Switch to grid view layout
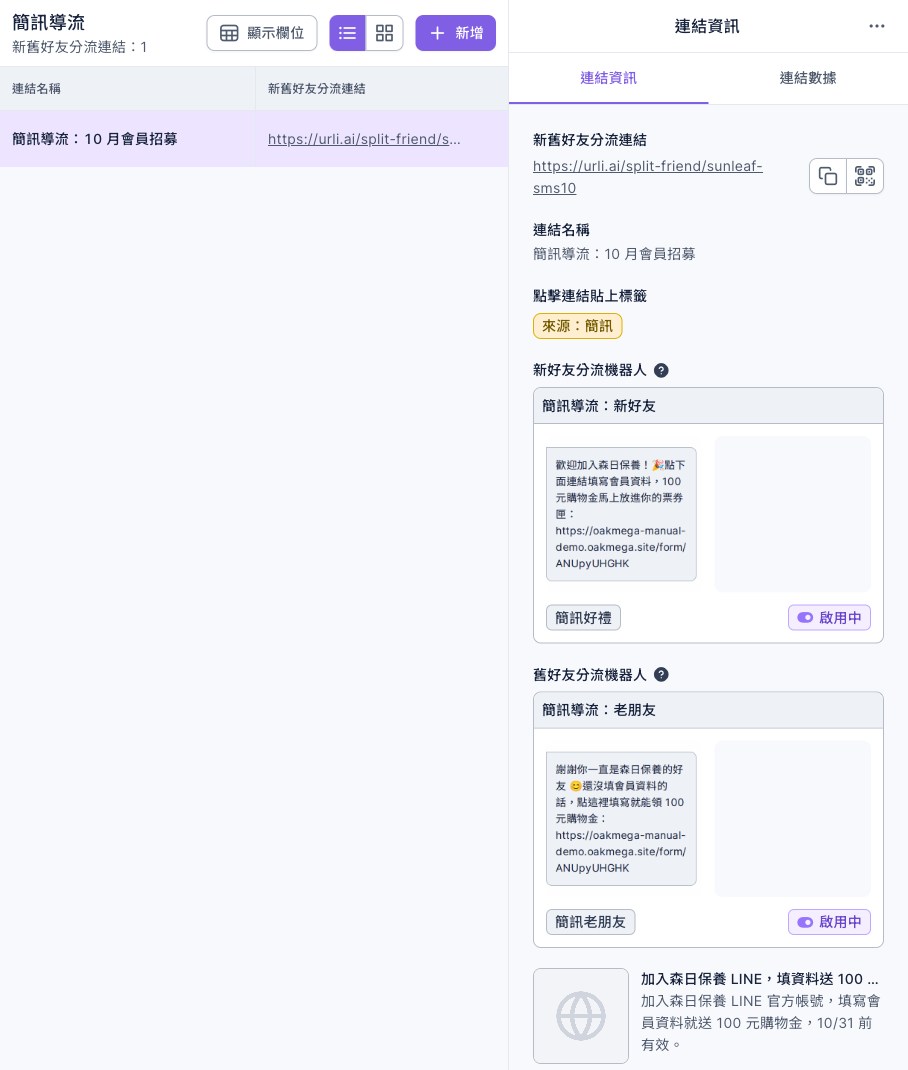The image size is (908, 1070). (x=385, y=33)
